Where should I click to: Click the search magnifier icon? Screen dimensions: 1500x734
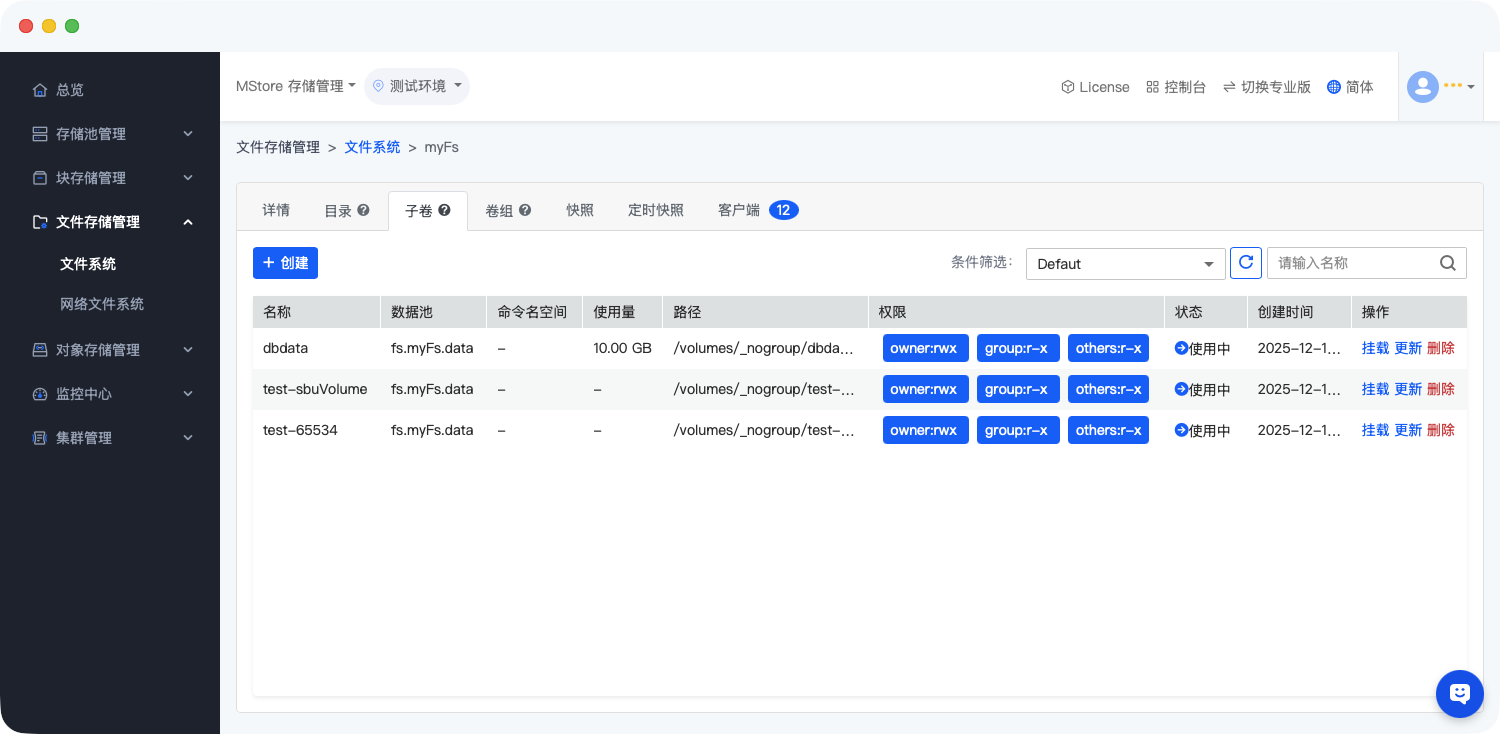1447,263
